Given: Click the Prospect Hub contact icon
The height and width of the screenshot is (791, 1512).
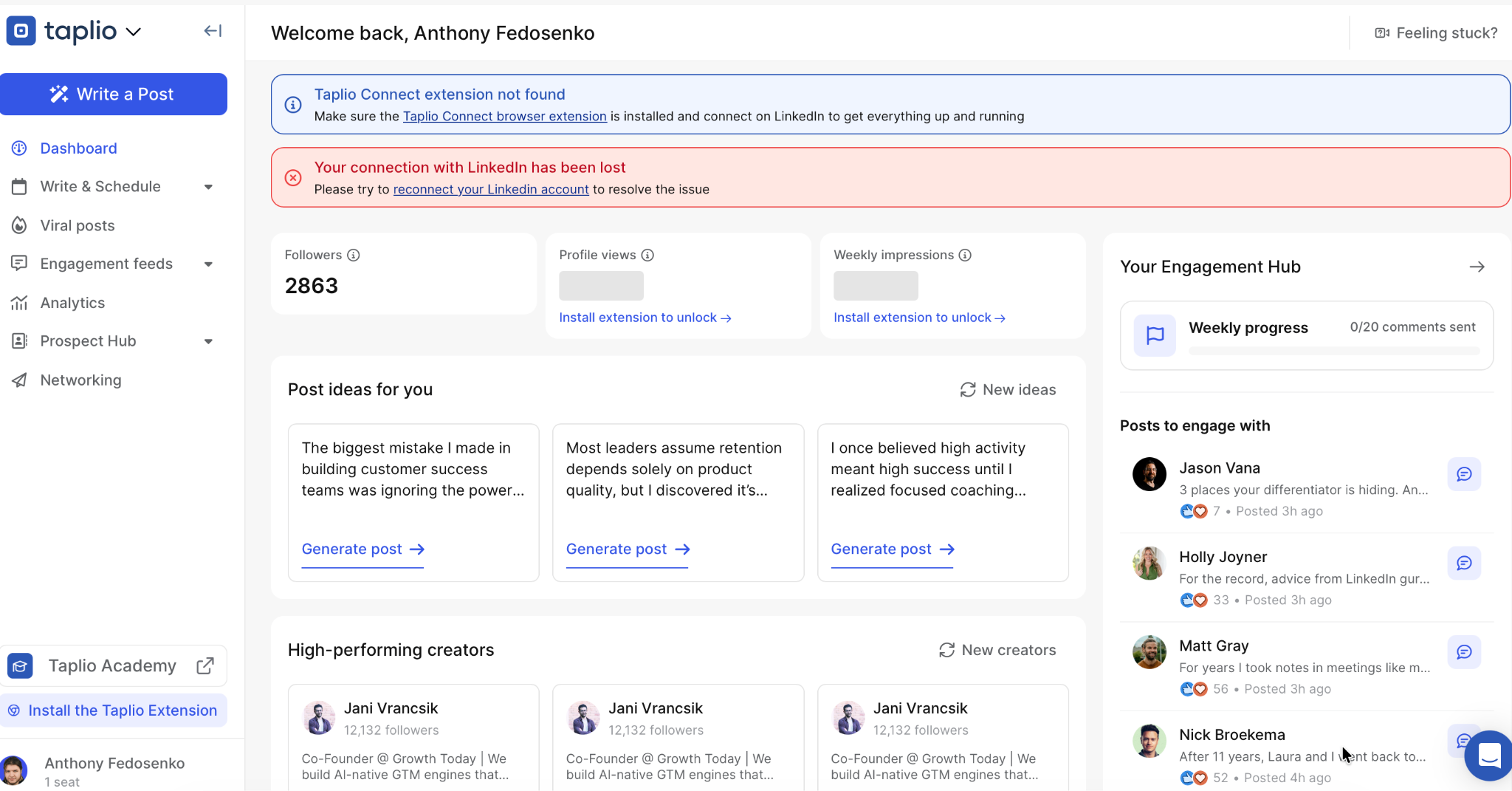Looking at the screenshot, I should 19,341.
